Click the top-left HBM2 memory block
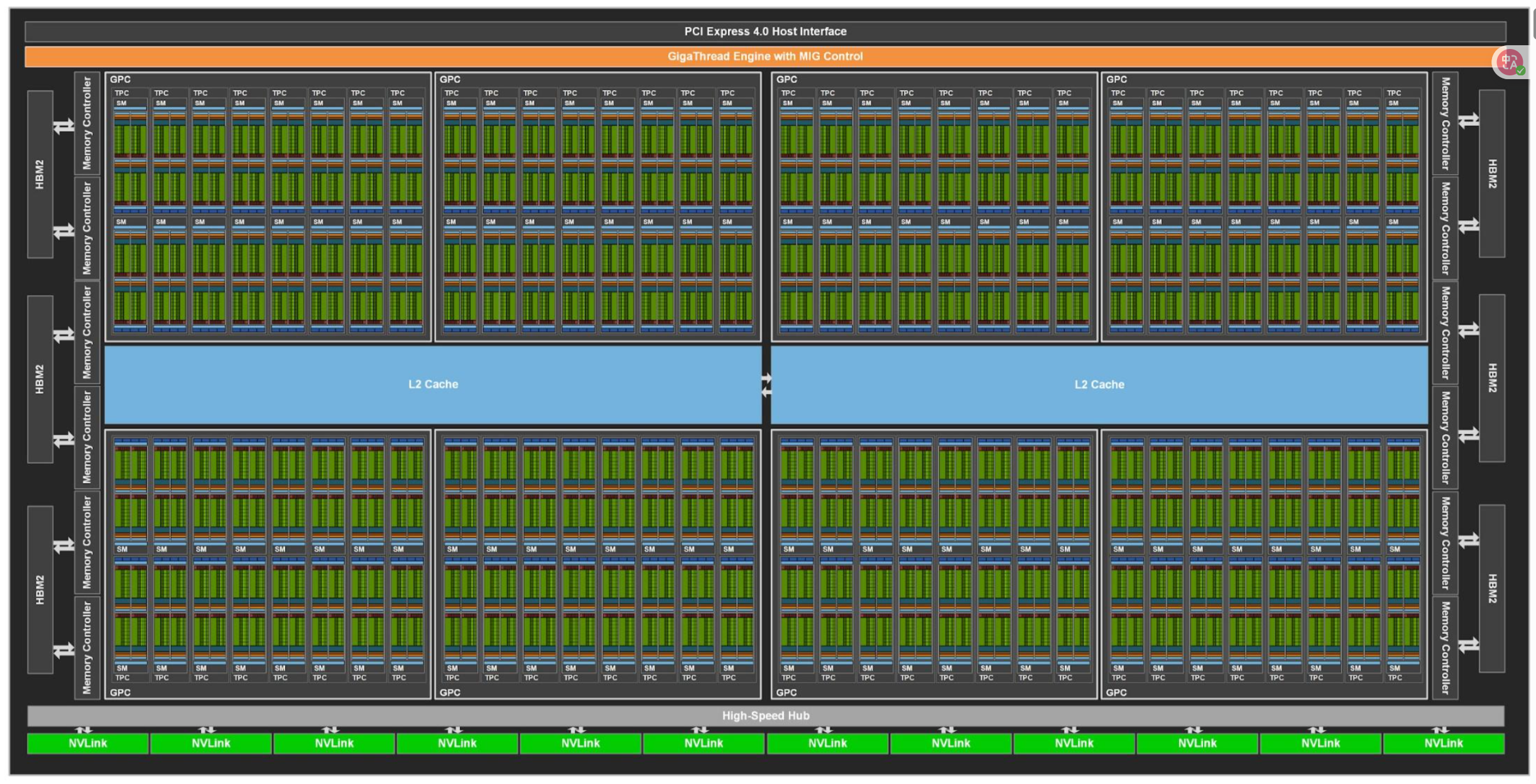The image size is (1536, 784). (x=40, y=174)
